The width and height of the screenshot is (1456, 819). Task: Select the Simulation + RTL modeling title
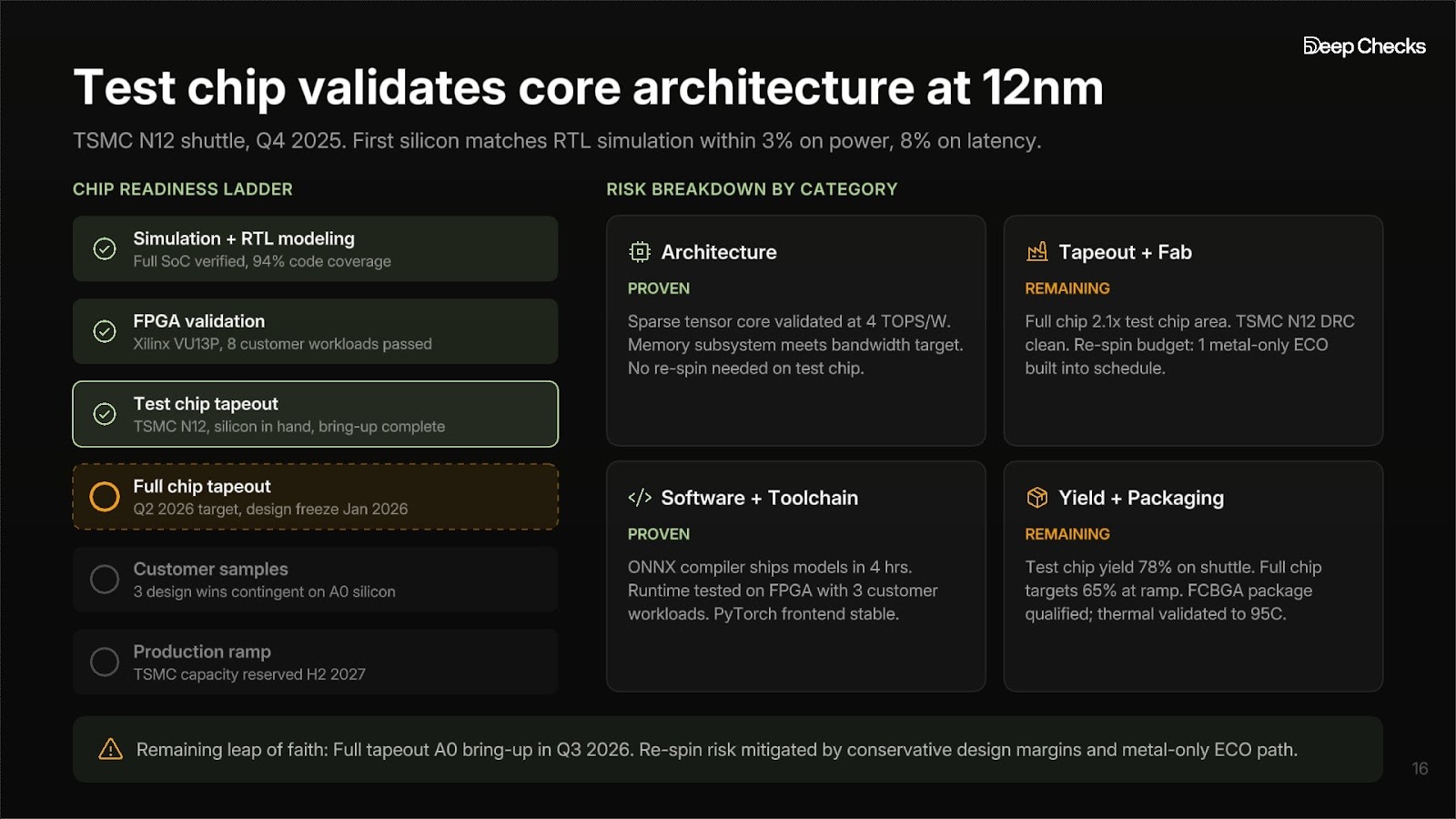(244, 238)
